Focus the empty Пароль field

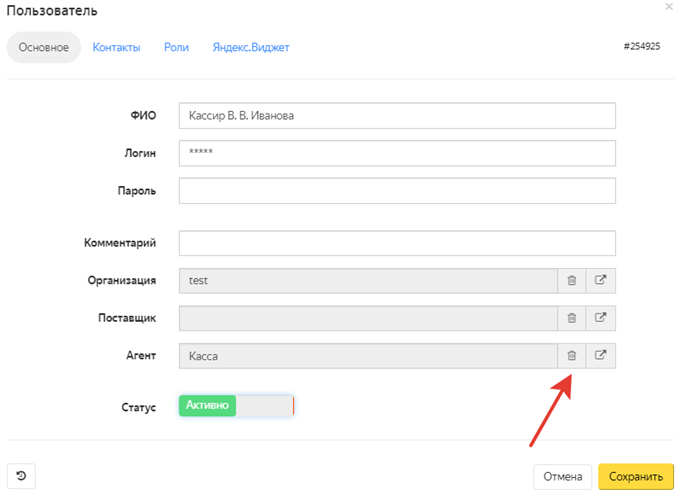click(x=397, y=190)
